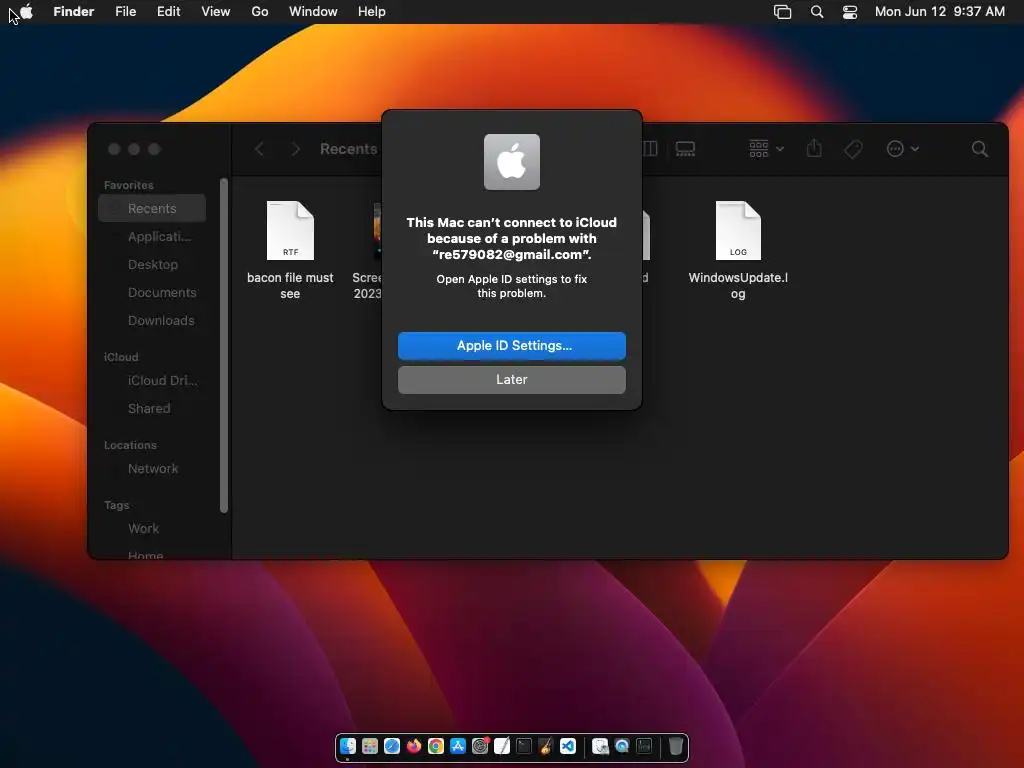This screenshot has width=1024, height=768.
Task: Open the App Store from the Dock
Action: click(x=458, y=746)
